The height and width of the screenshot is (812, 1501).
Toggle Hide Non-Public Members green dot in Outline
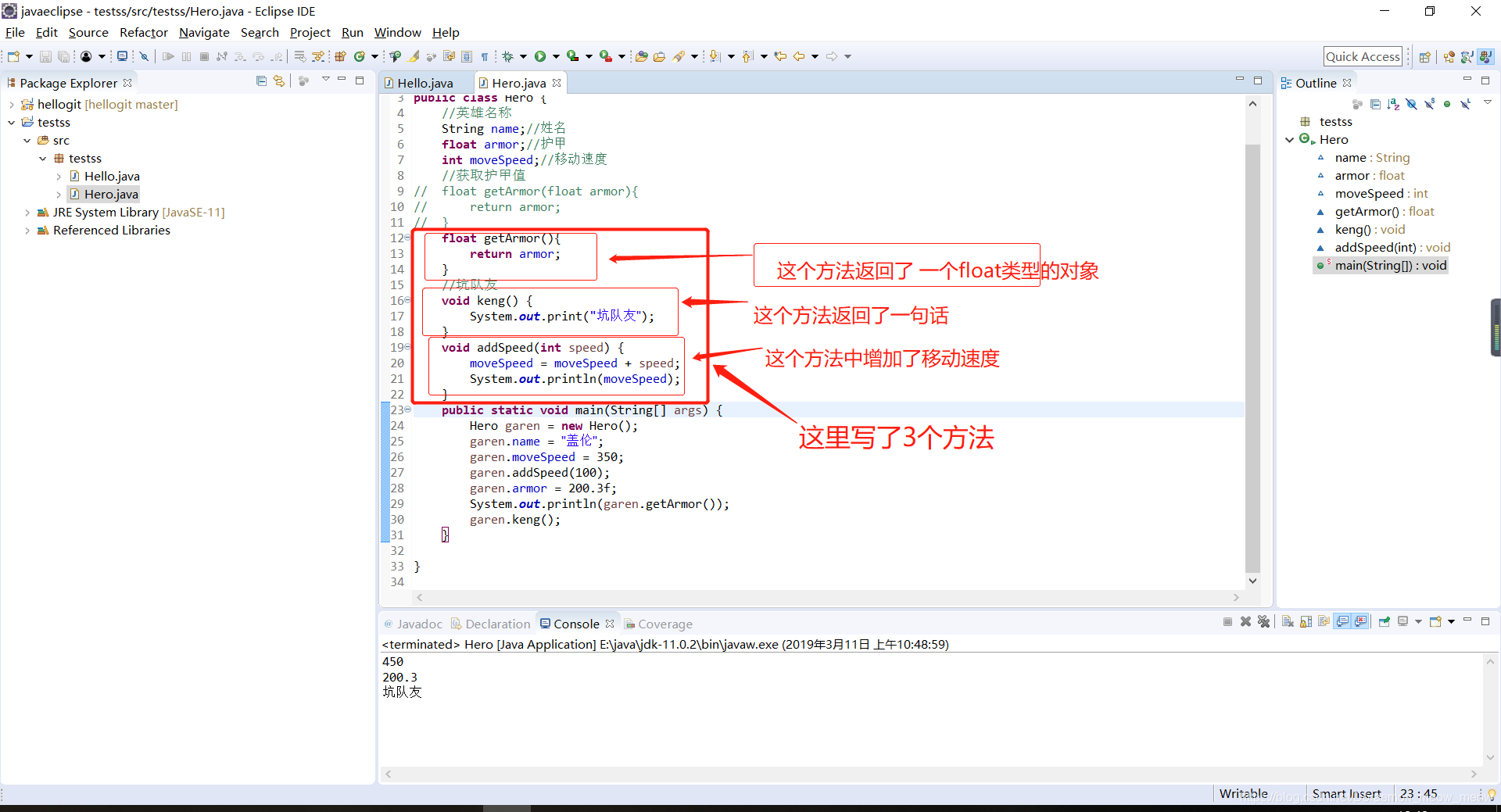pos(1447,104)
